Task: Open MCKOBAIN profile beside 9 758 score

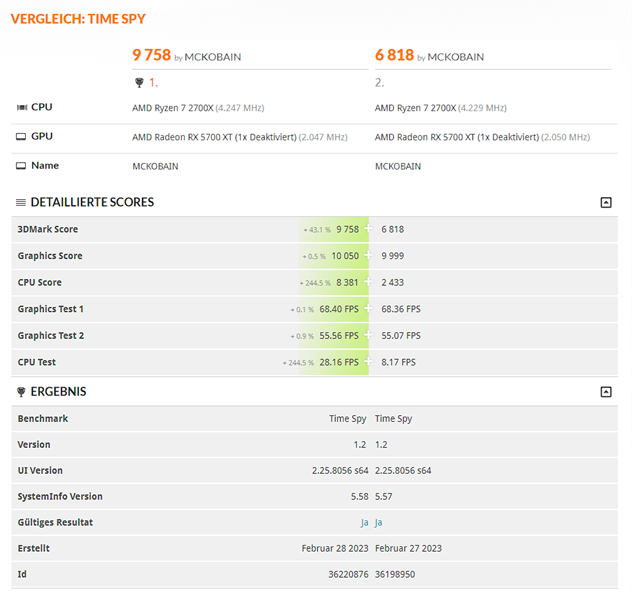Action: tap(213, 57)
